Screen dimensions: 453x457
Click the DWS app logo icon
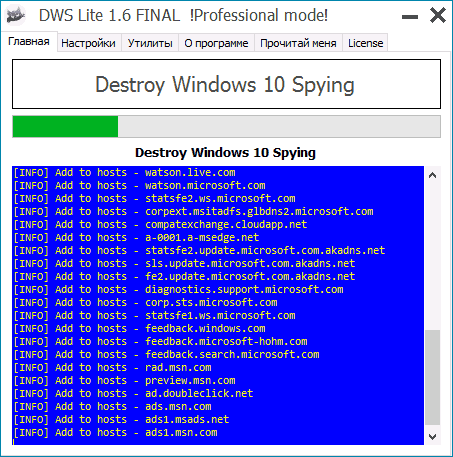pos(16,15)
